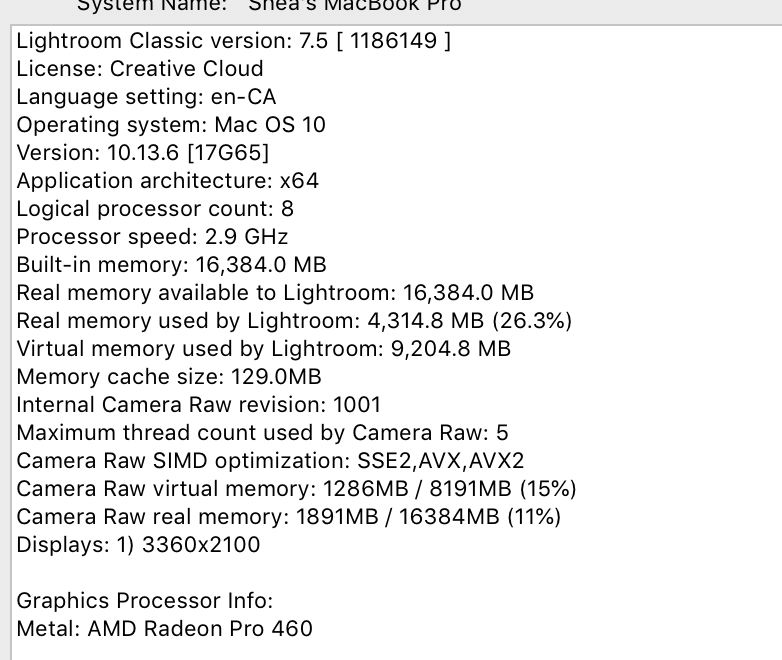Click the Displays: 3360x2100 line

pos(138,545)
